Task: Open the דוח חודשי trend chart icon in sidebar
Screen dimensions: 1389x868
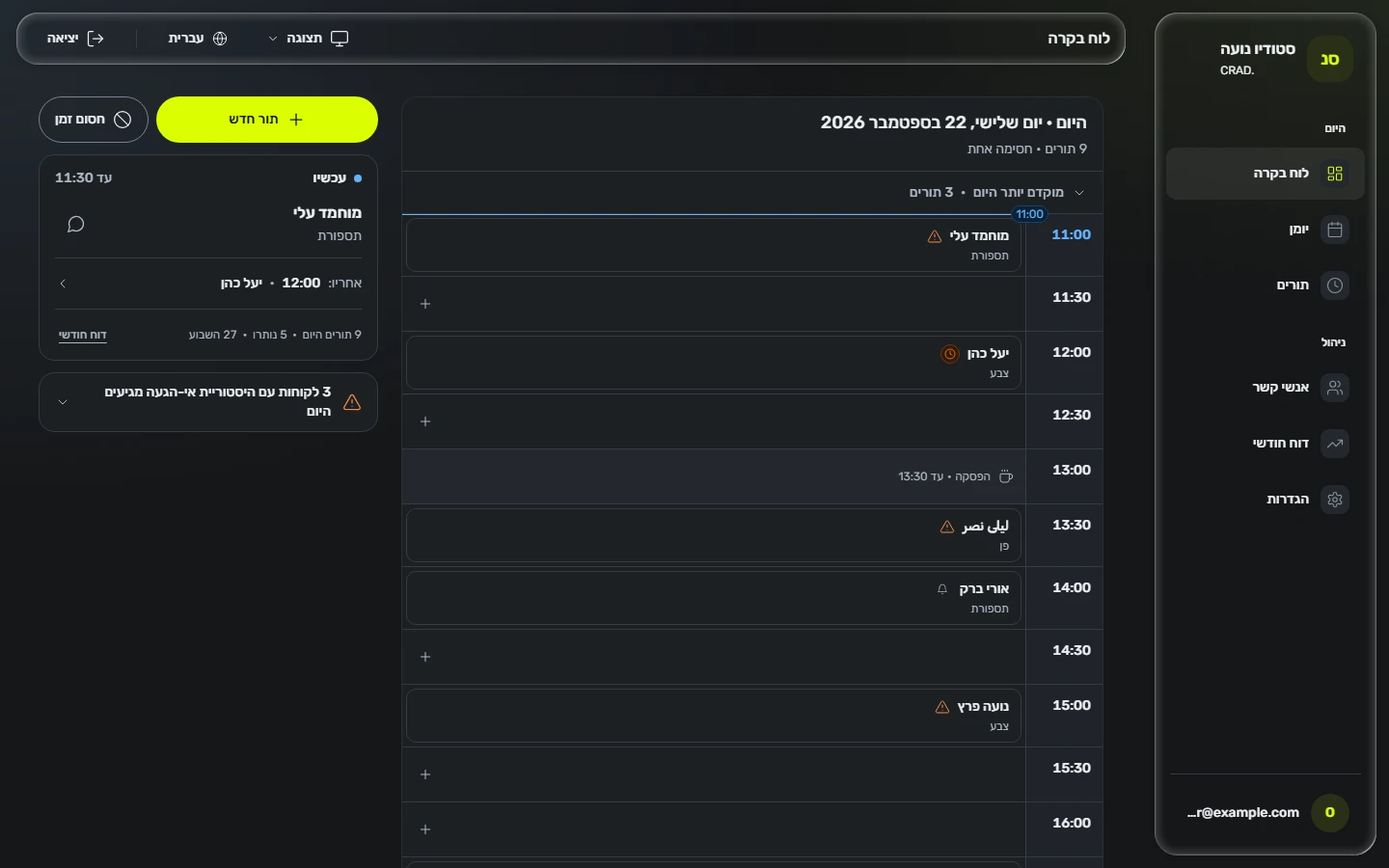Action: coord(1335,444)
